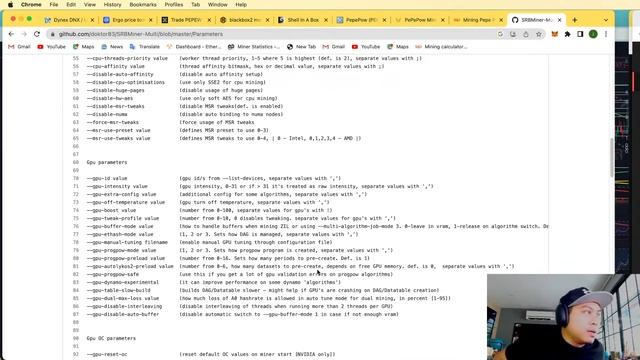The width and height of the screenshot is (640, 360).
Task: Click the share page icon
Action: (x=526, y=34)
